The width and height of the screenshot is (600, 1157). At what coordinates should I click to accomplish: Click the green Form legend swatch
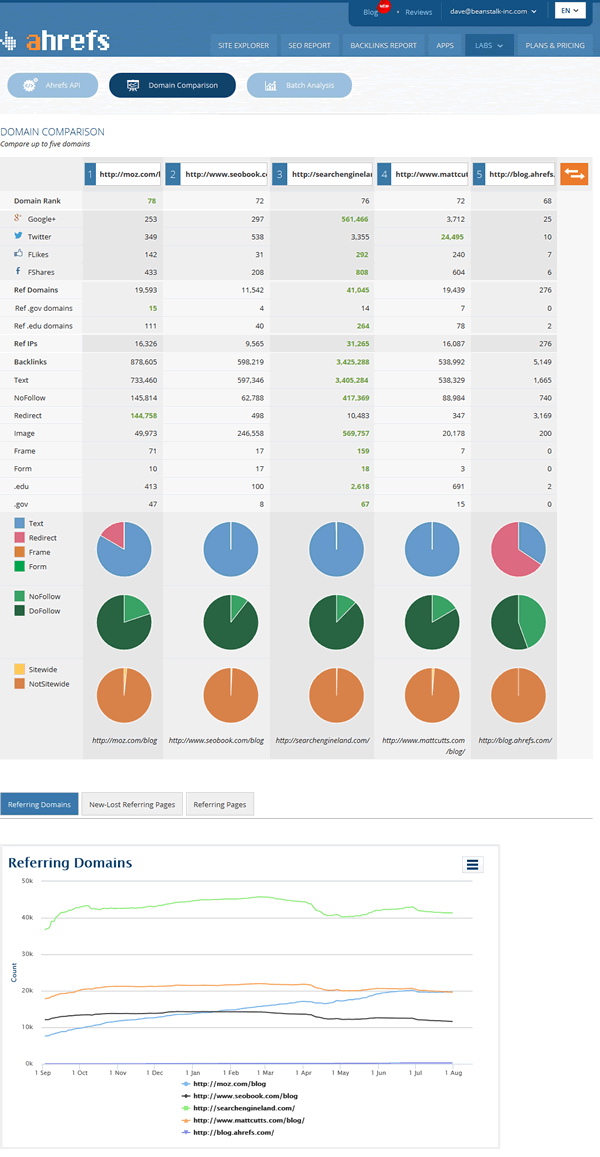(x=20, y=567)
